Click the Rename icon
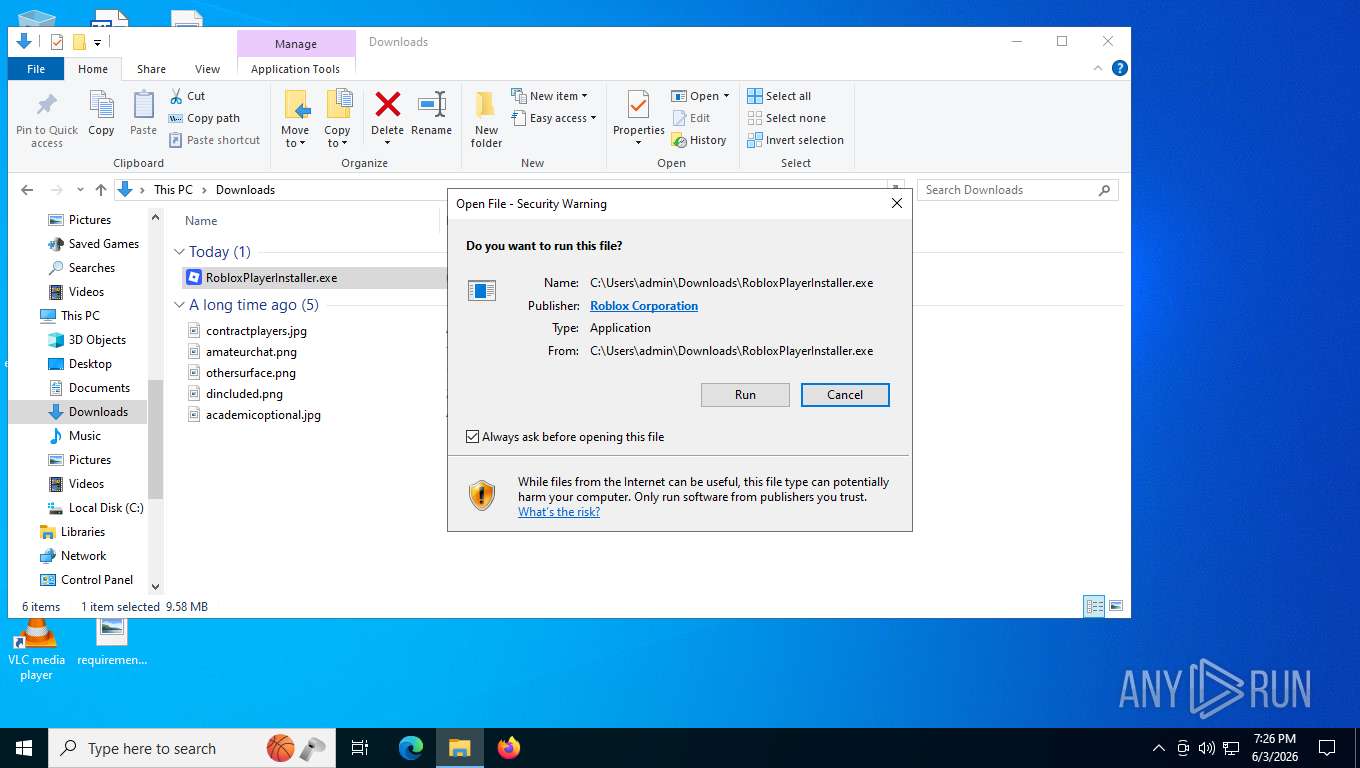Viewport: 1360px width, 768px height. tap(432, 104)
